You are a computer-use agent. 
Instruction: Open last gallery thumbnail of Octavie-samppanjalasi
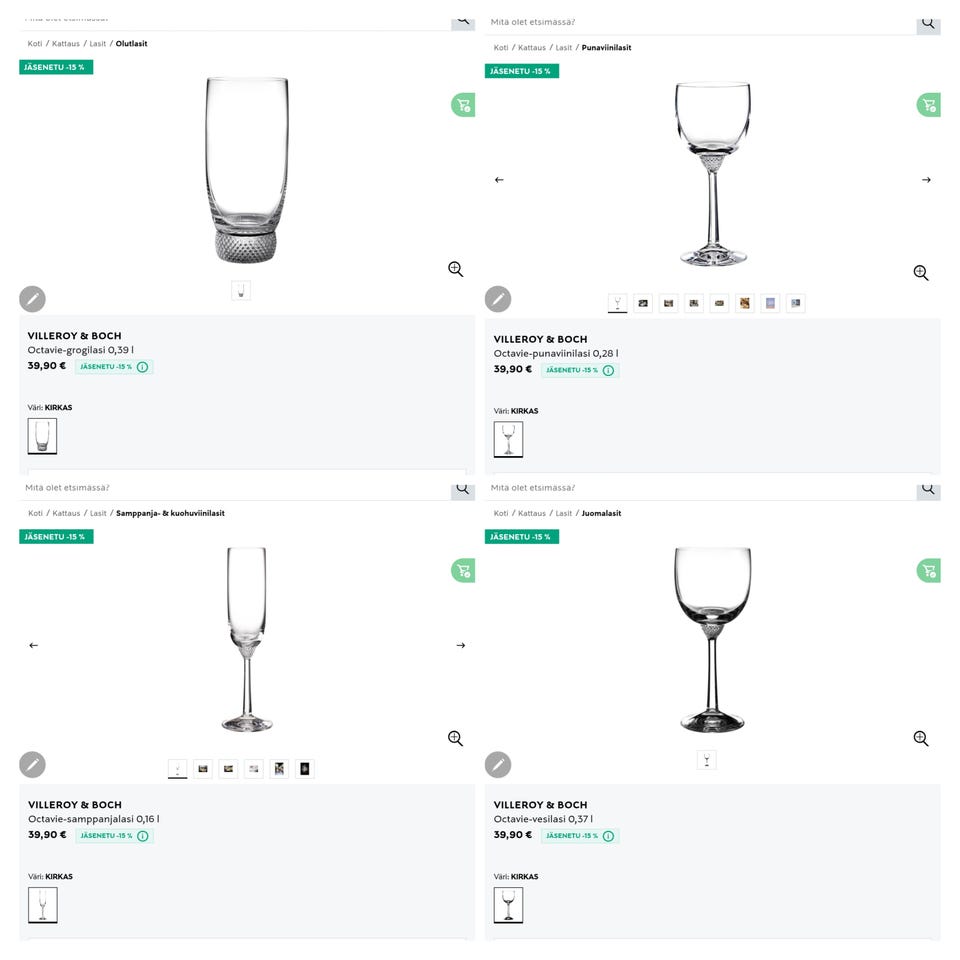(x=305, y=769)
